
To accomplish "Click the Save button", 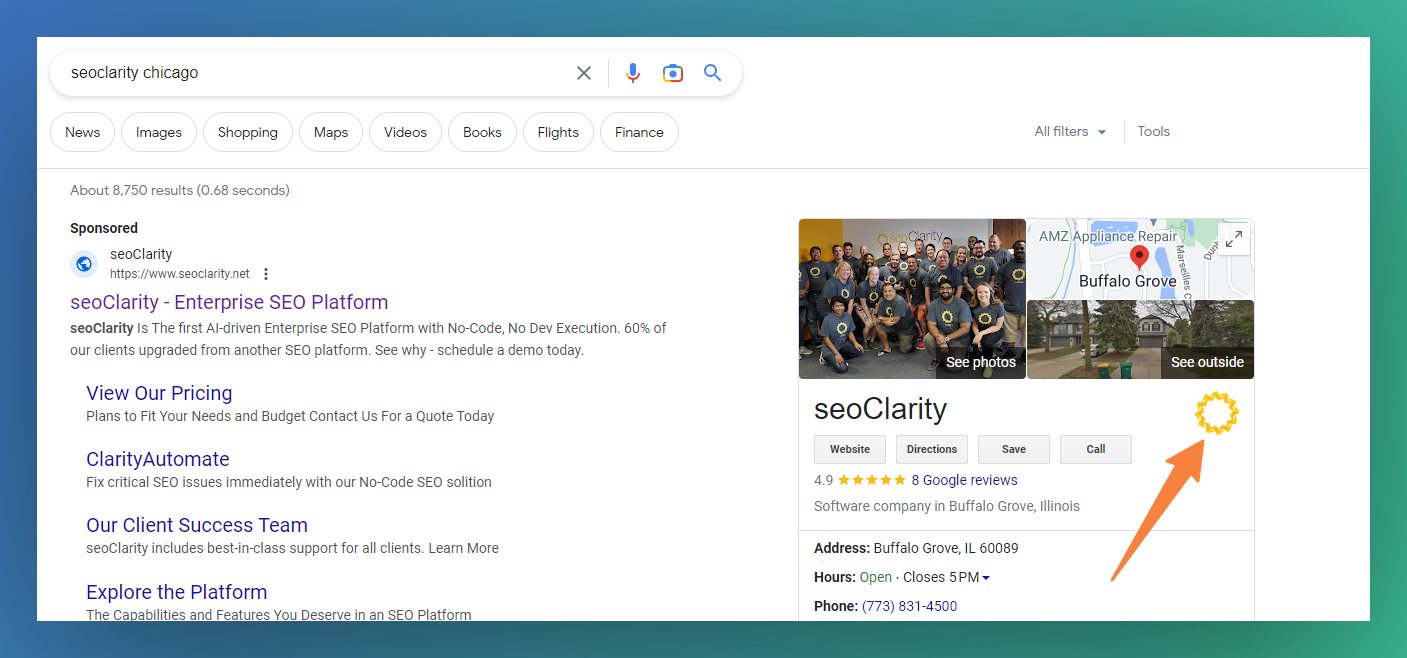I will [x=1014, y=449].
